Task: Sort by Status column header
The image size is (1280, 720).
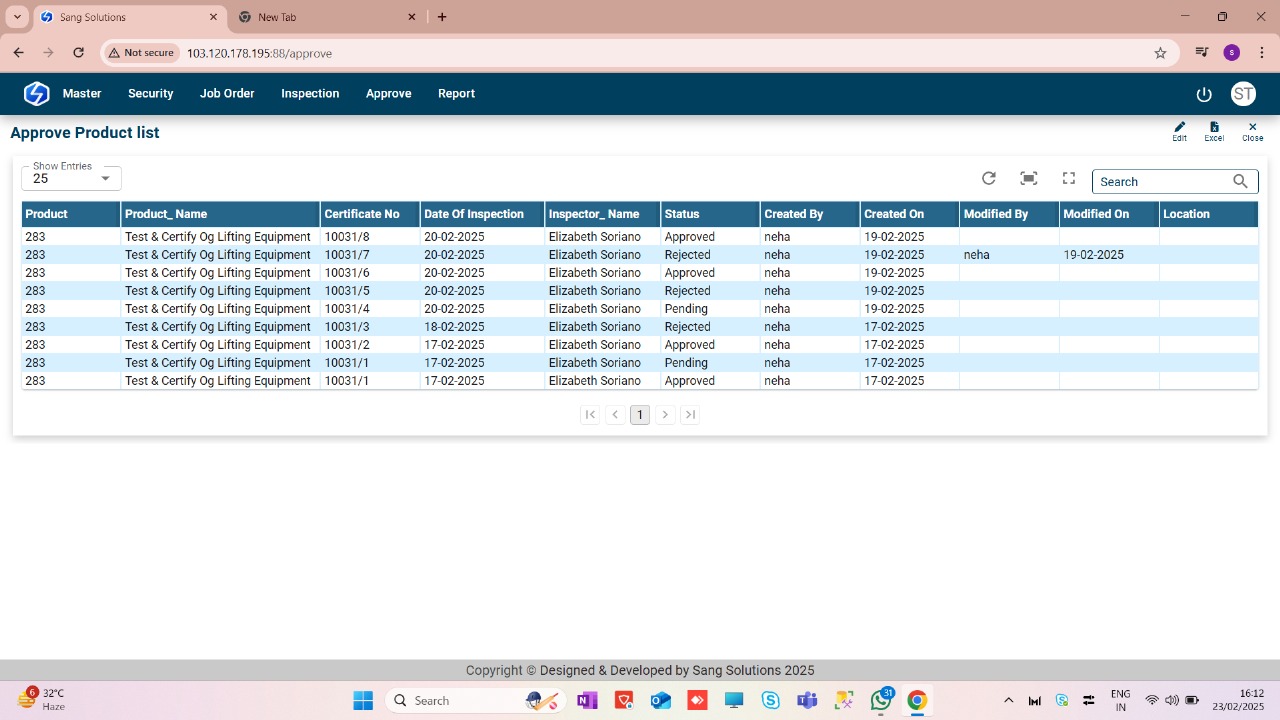Action: 682,214
